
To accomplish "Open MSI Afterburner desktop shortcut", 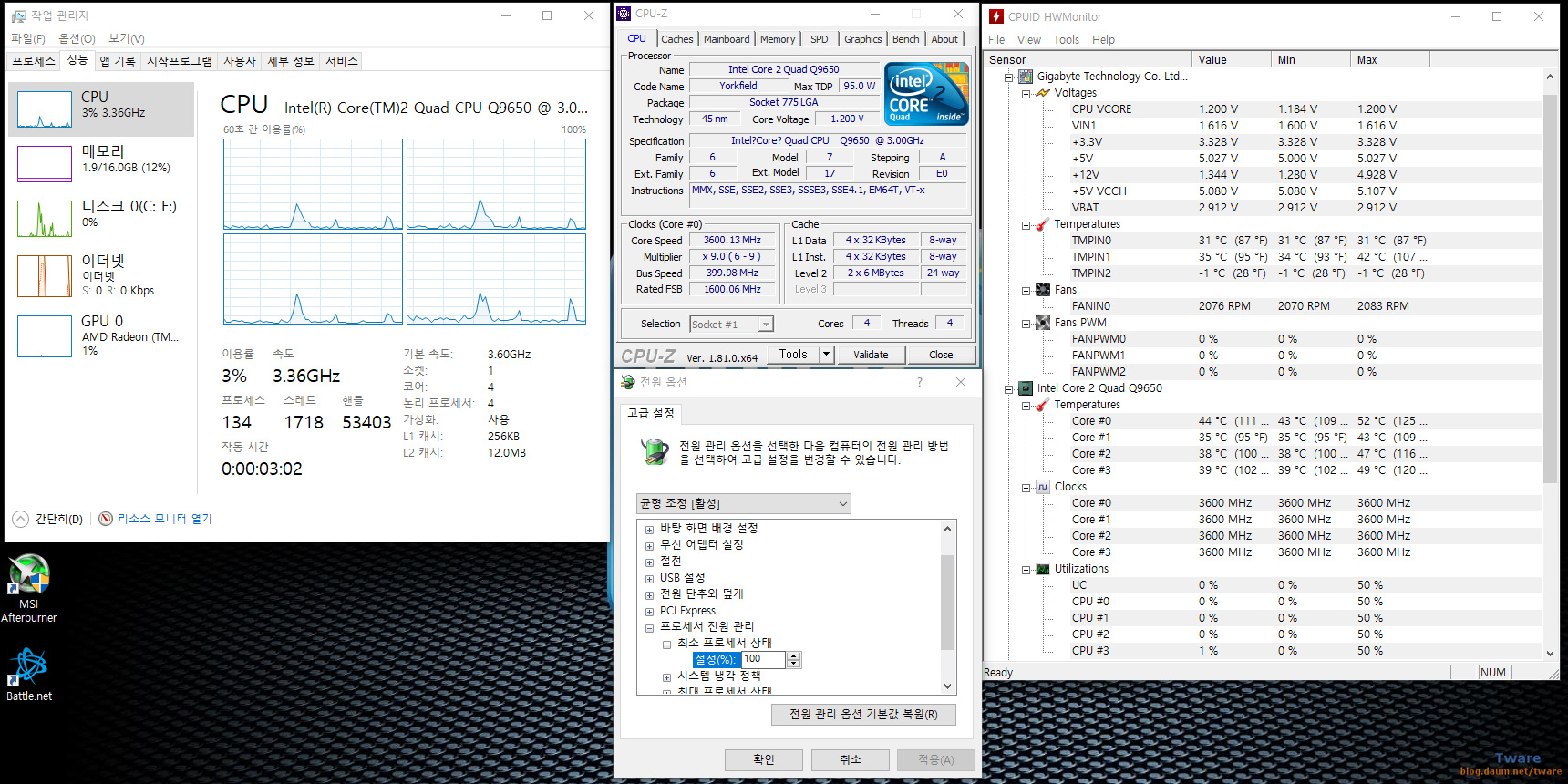I will click(29, 588).
